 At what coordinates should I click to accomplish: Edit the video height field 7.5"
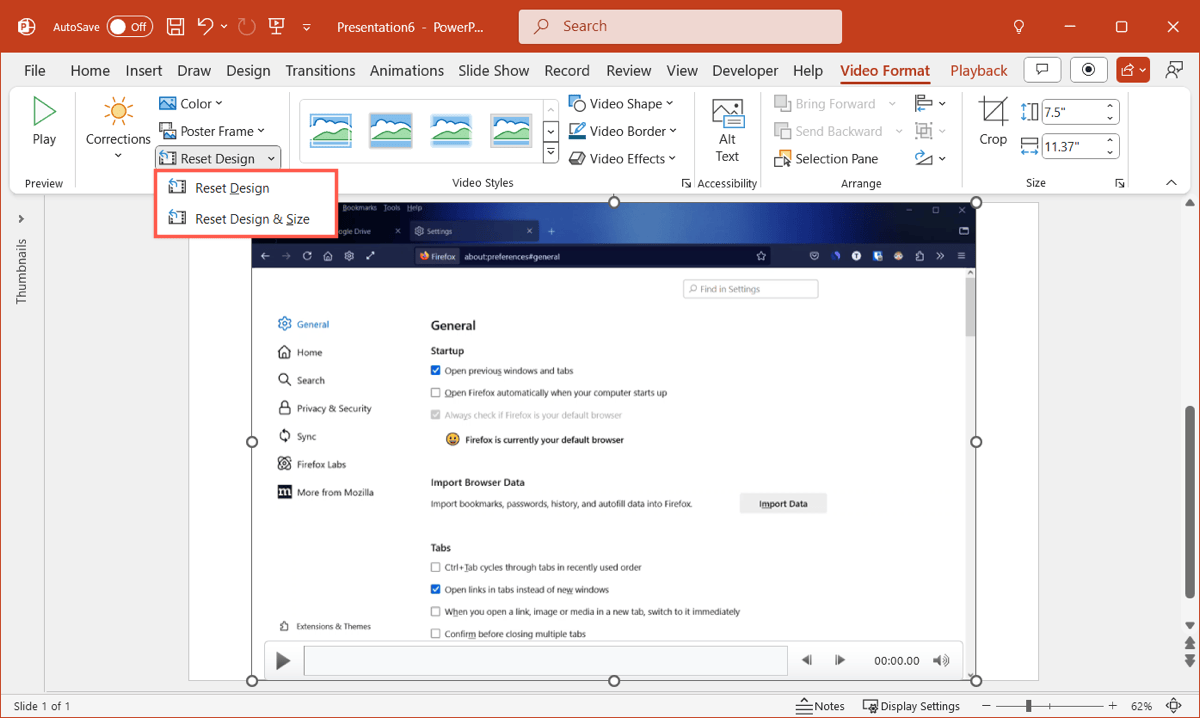1072,112
